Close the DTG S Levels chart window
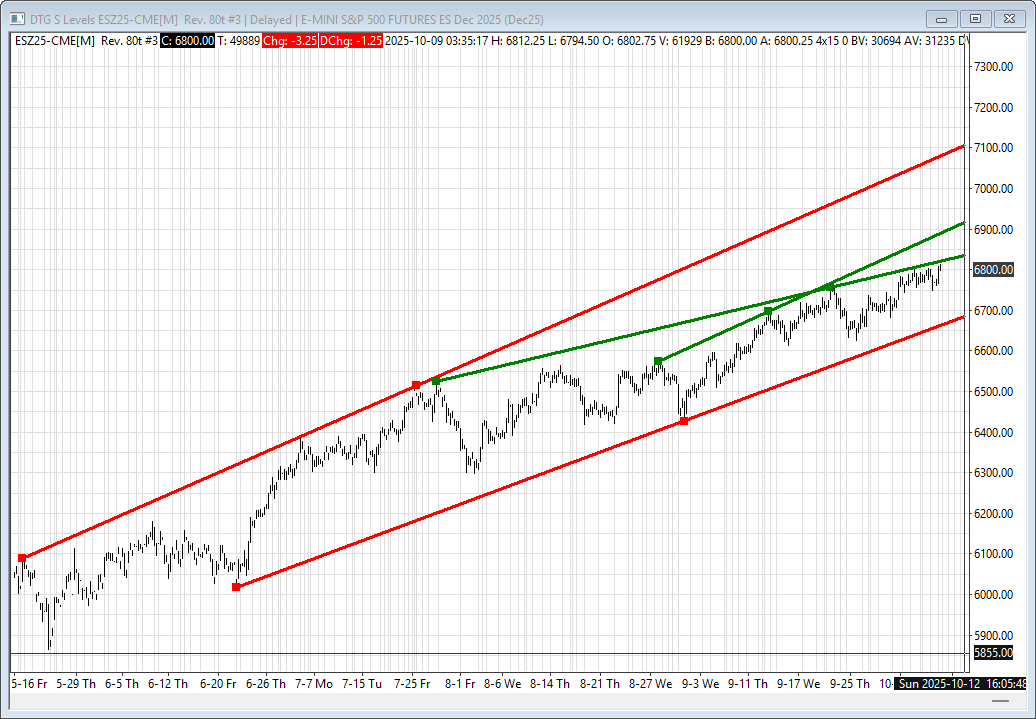1036x719 pixels. point(1010,18)
